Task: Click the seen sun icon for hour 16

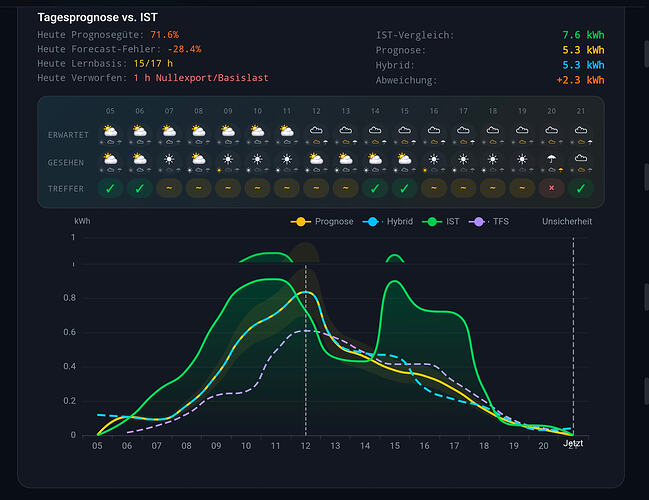Action: point(434,159)
